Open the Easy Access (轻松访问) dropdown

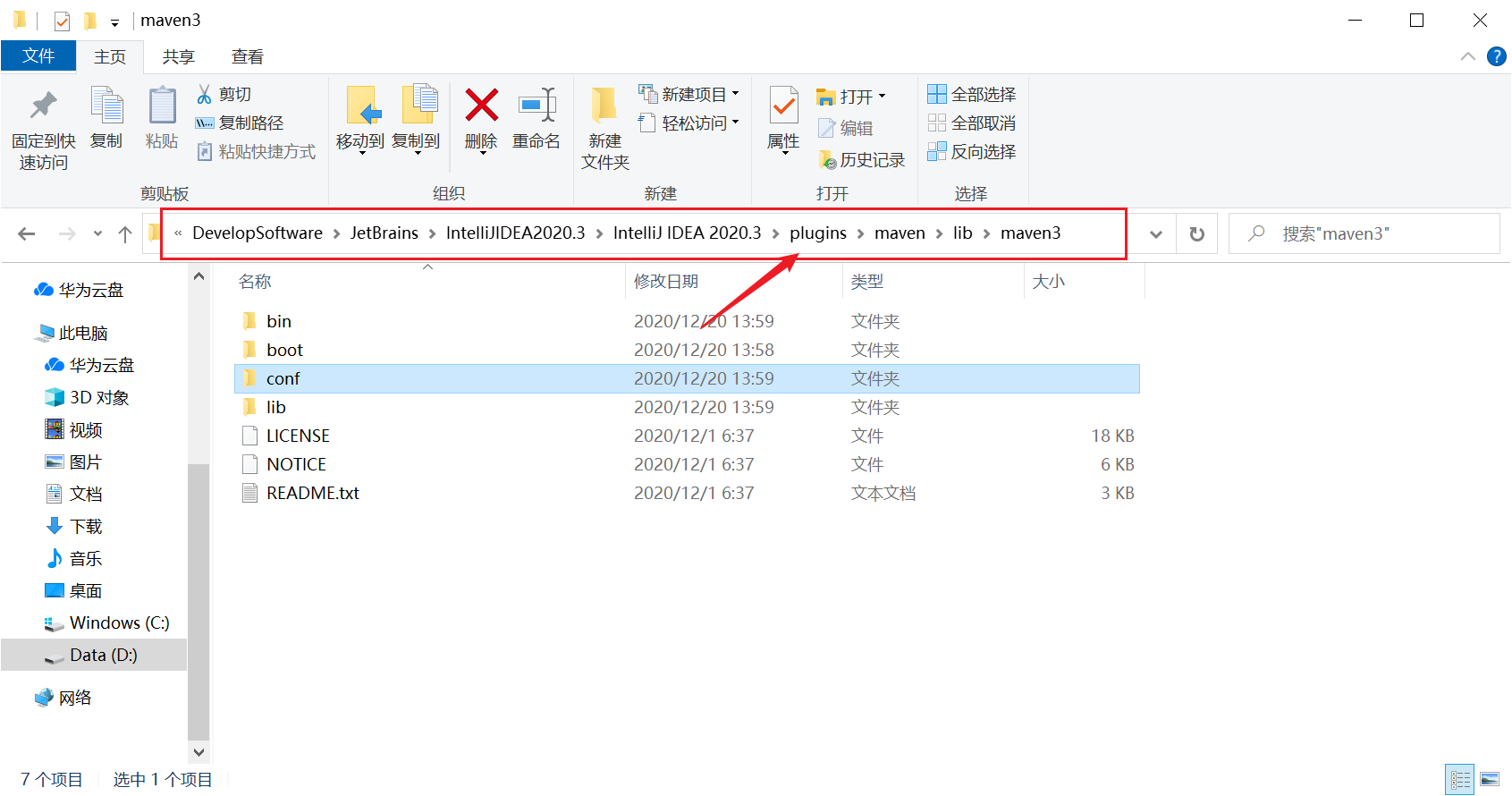[x=689, y=123]
